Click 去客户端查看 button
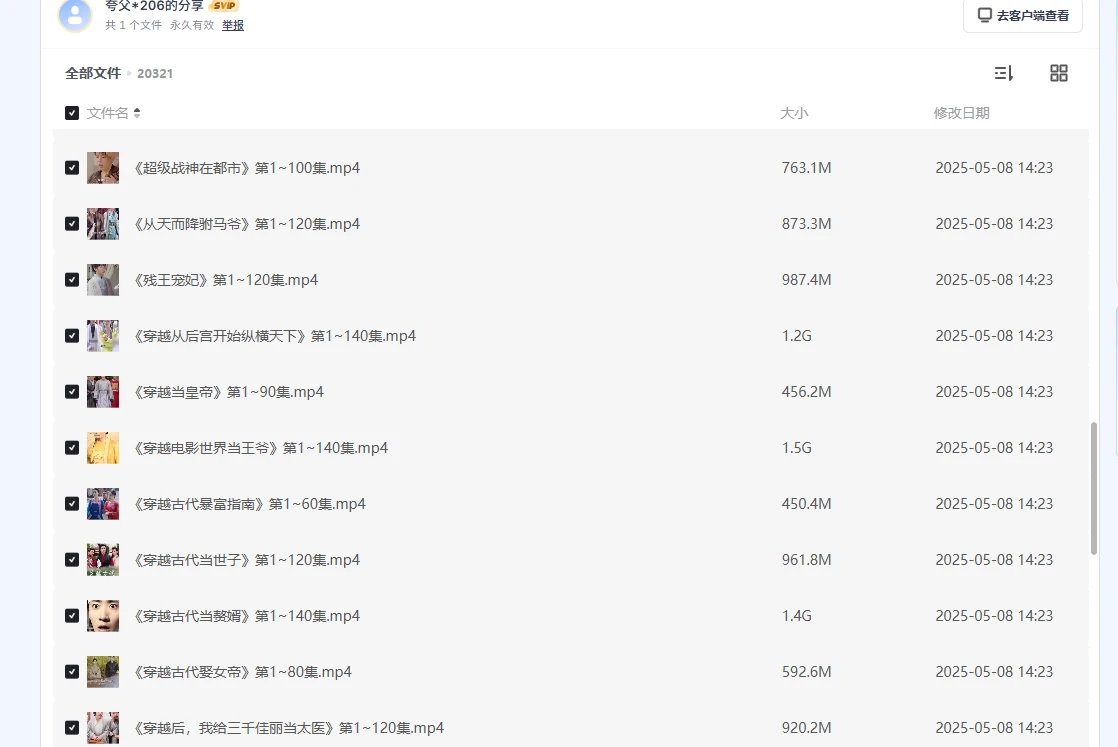The width and height of the screenshot is (1118, 747). (x=1023, y=15)
